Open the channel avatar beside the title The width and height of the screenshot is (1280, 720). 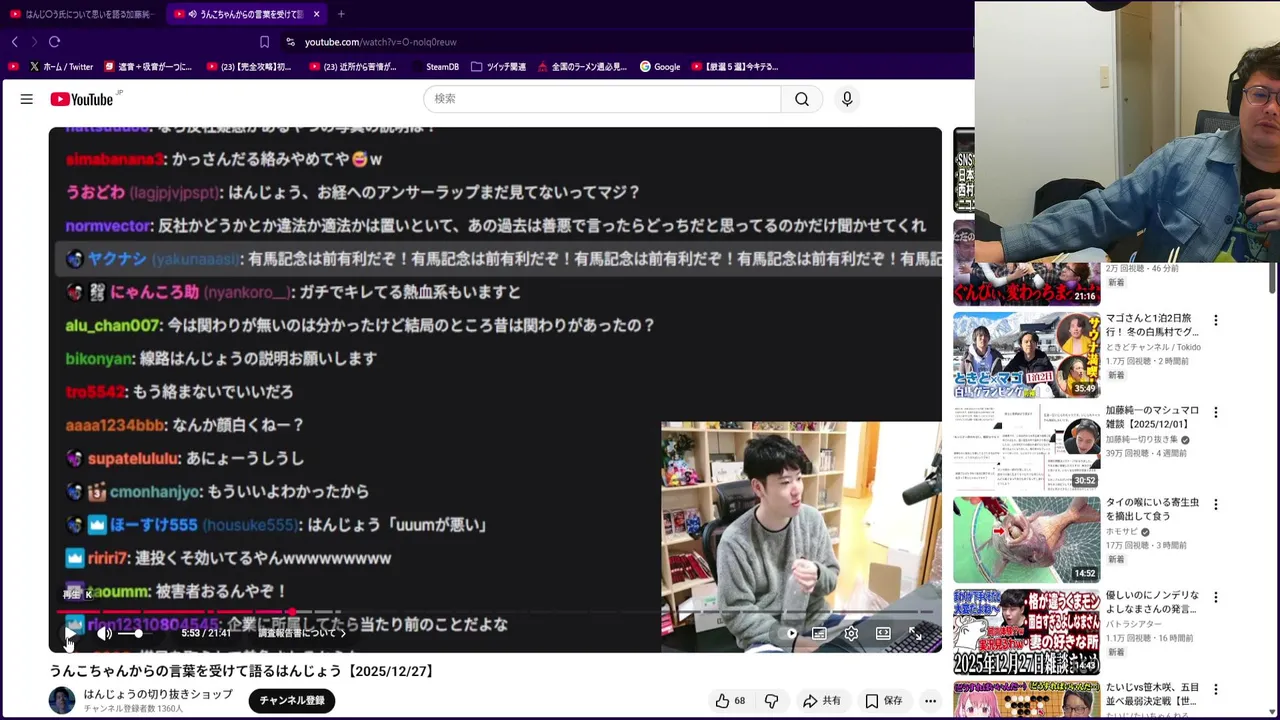(x=62, y=701)
